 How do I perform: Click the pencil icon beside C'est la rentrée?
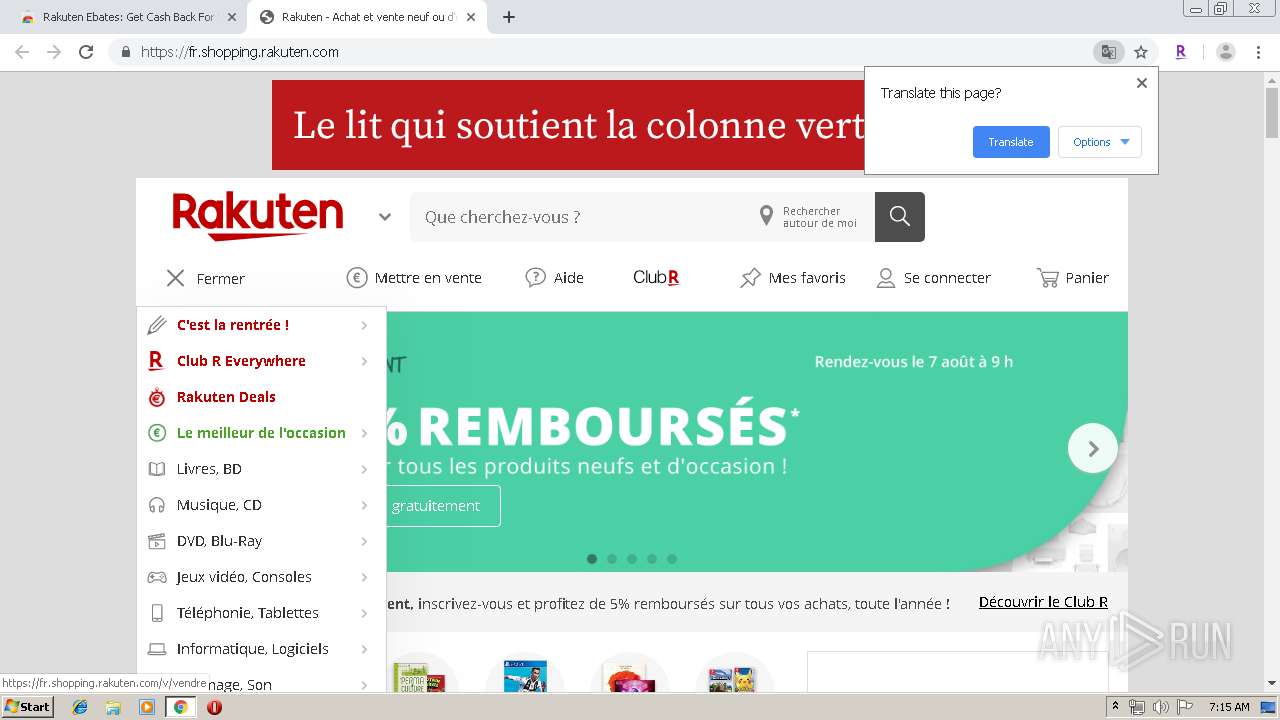click(156, 325)
